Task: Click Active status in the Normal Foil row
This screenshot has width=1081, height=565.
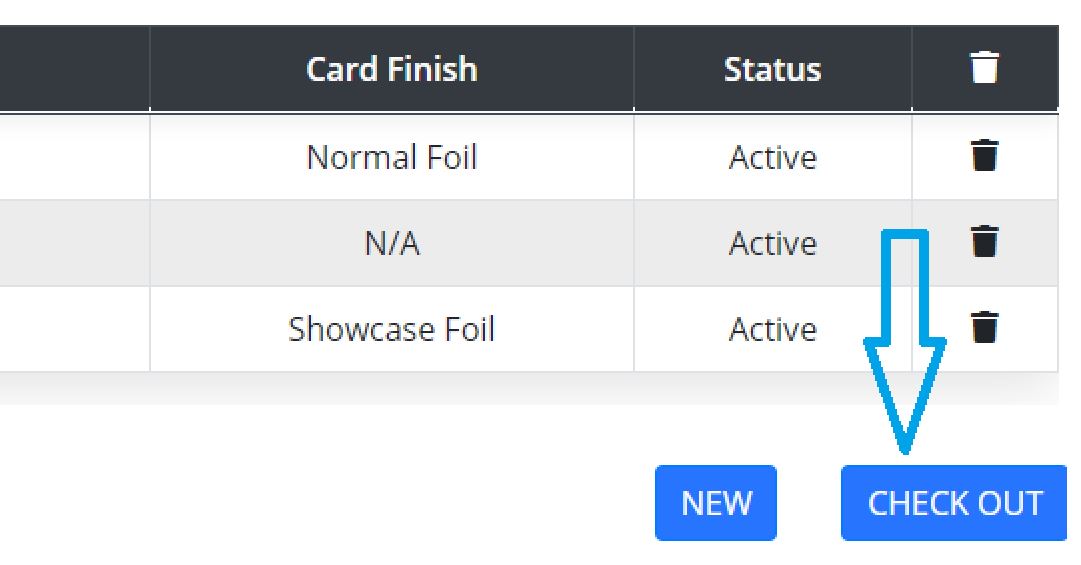Action: (x=773, y=157)
